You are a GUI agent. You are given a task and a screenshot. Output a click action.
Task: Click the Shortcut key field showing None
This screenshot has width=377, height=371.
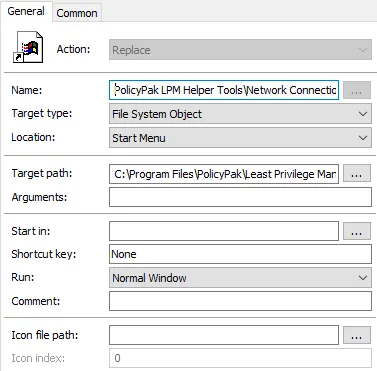pyautogui.click(x=240, y=254)
